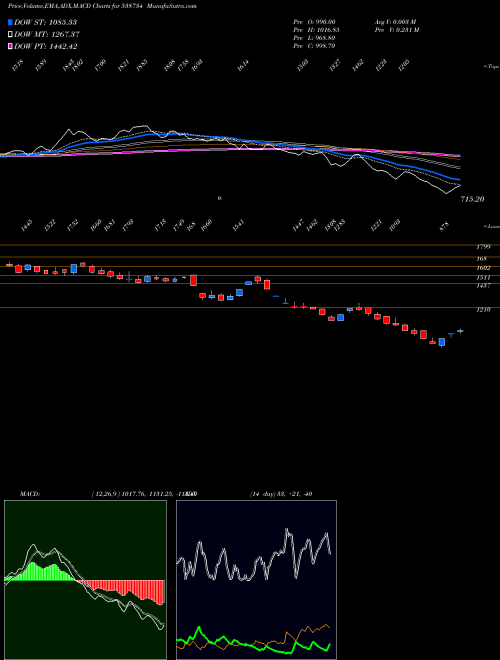Click the 'Pre O: 996.00' open value
The height and width of the screenshot is (660, 500).
pyautogui.click(x=314, y=22)
